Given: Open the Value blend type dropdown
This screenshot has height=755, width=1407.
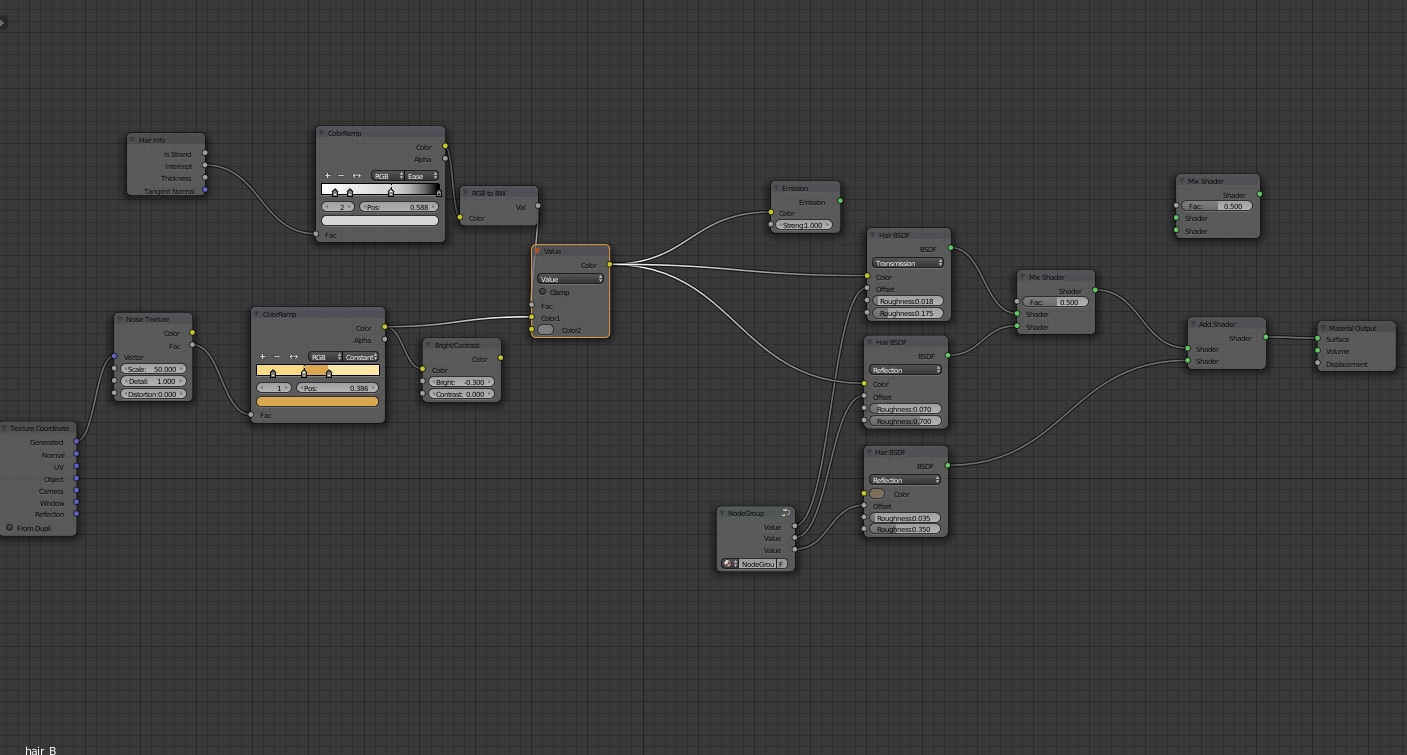Looking at the screenshot, I should [570, 279].
